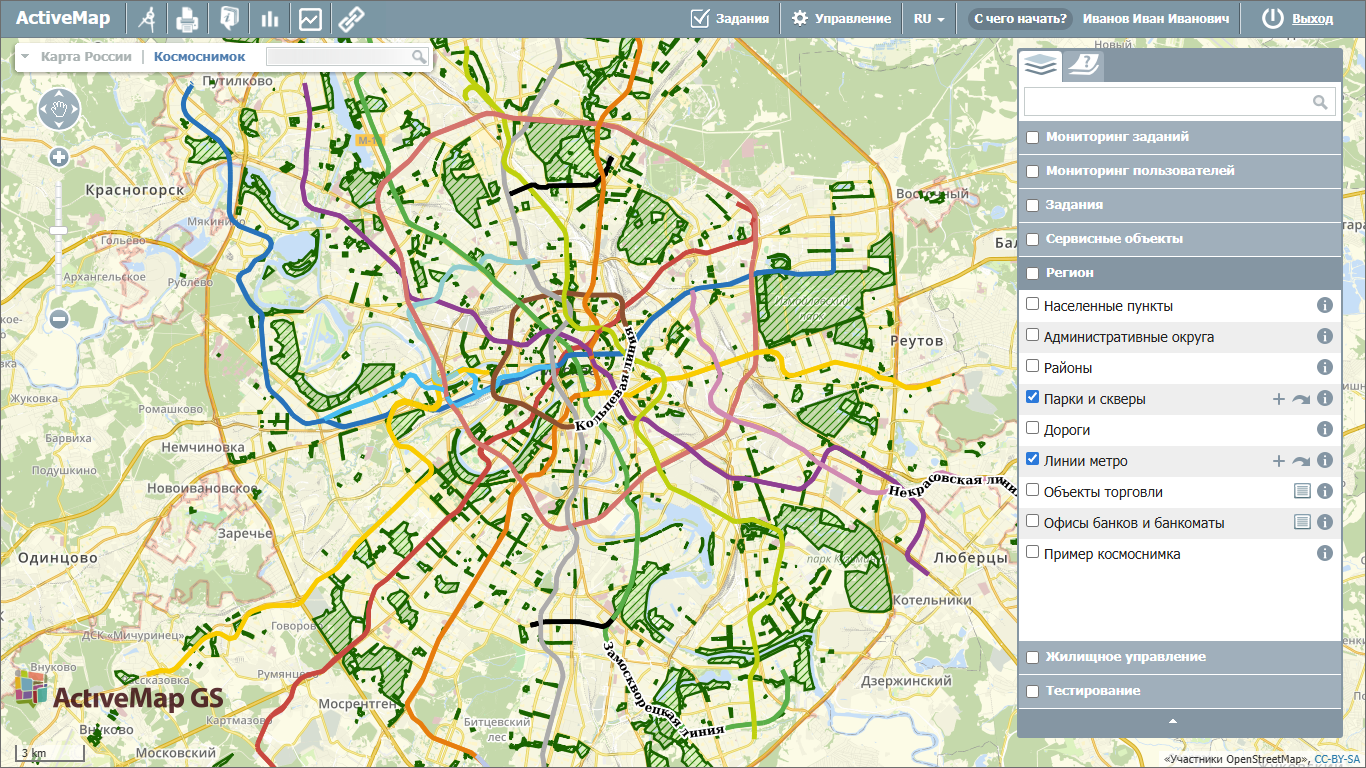Open the Управление menu
Viewport: 1366px width, 768px height.
click(841, 18)
